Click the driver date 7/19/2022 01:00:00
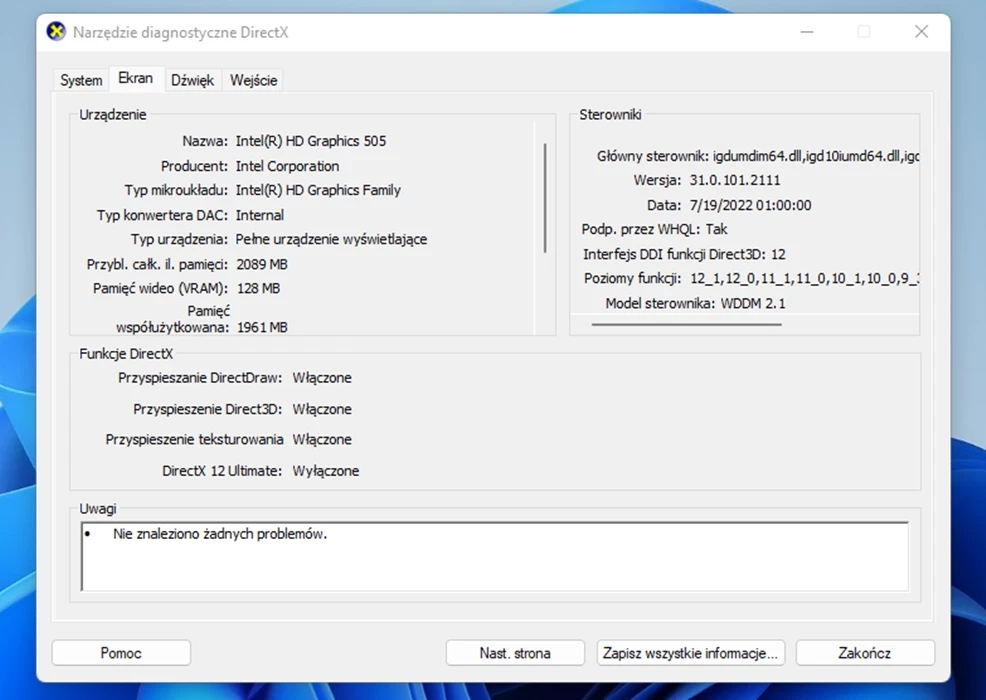Screen dimensions: 986x700 click(x=750, y=205)
